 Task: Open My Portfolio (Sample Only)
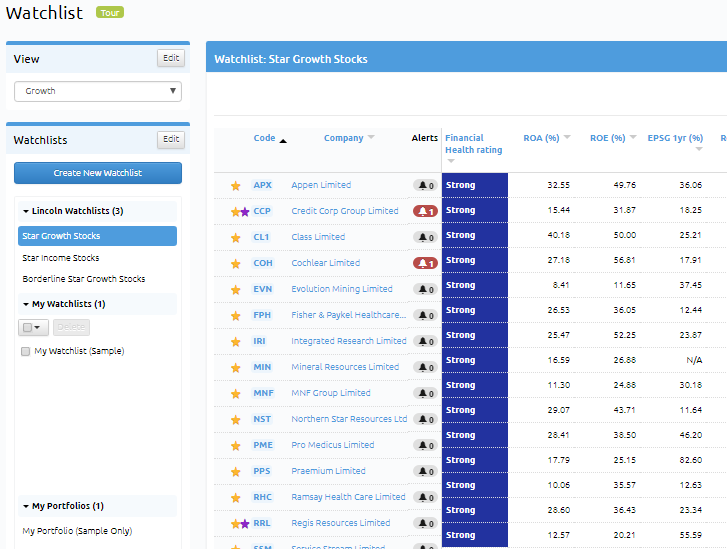(77, 531)
